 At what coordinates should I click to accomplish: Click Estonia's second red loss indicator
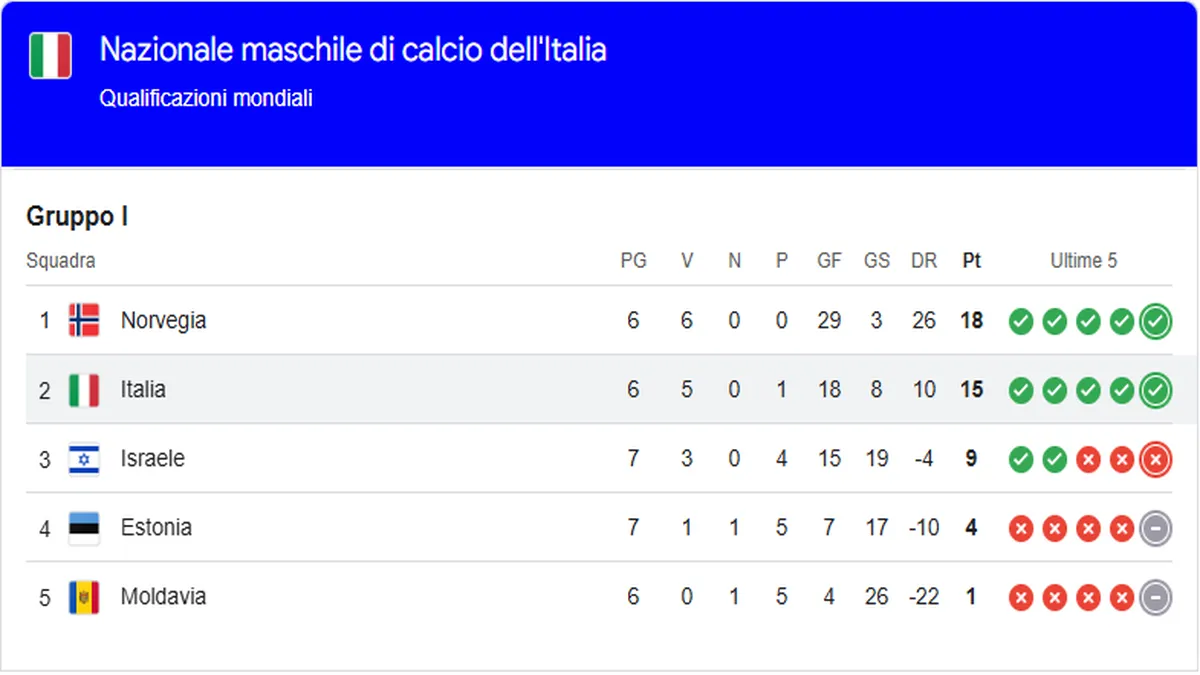tap(1055, 528)
